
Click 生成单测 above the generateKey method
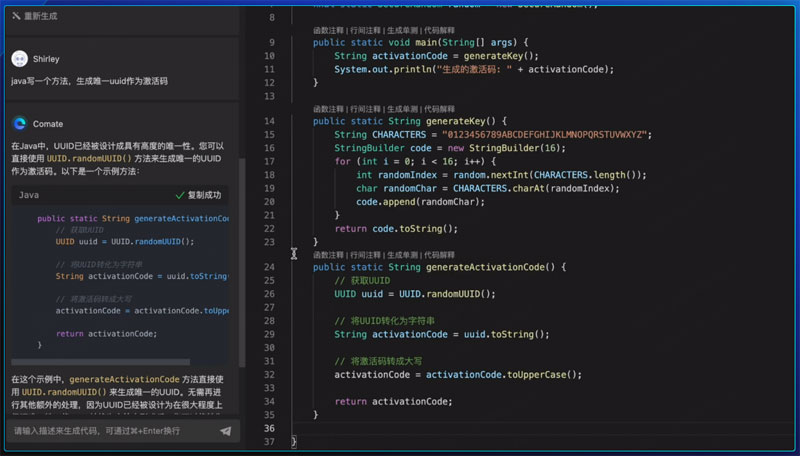[x=402, y=108]
